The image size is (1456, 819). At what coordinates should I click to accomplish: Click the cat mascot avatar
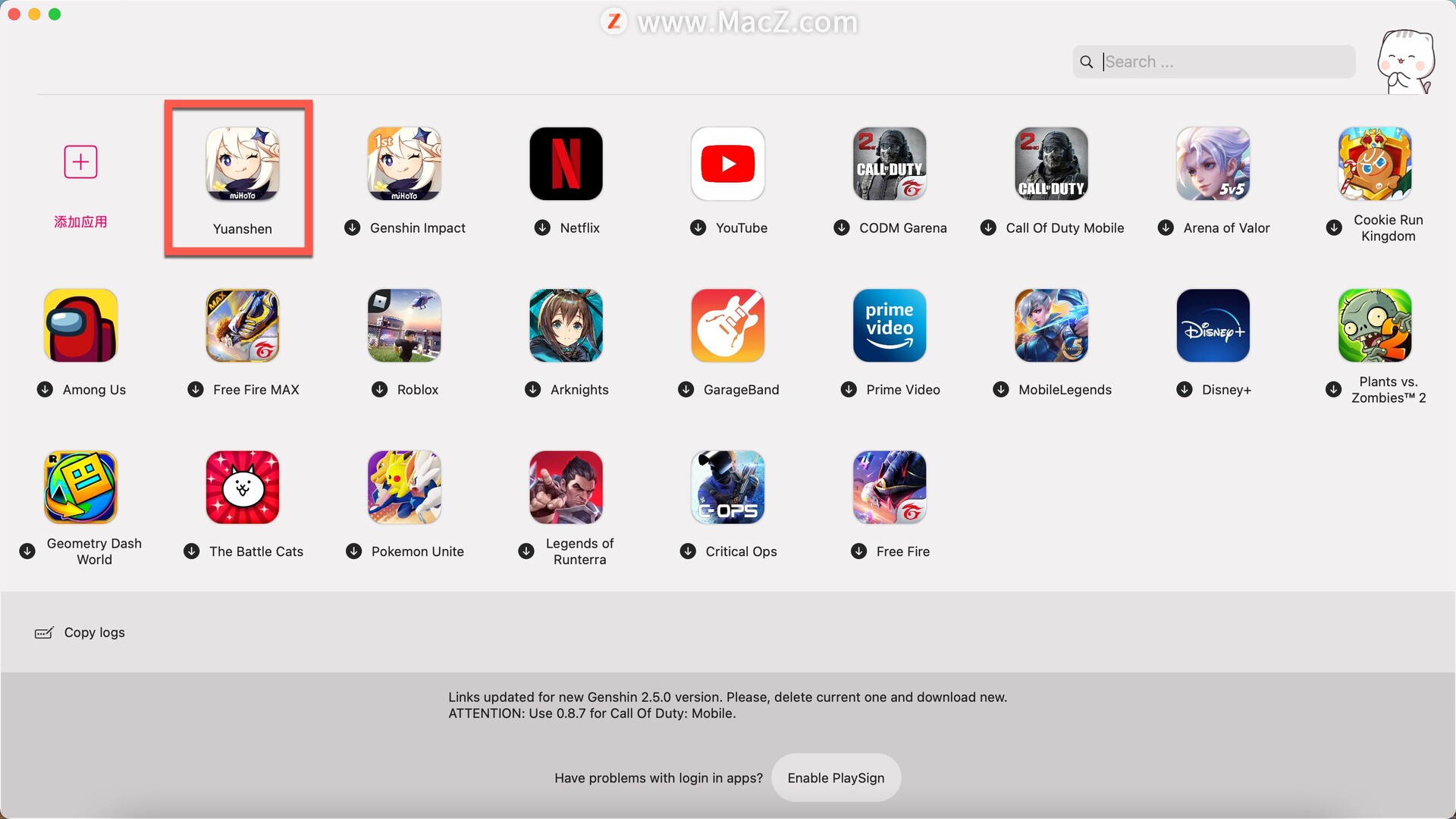point(1407,61)
